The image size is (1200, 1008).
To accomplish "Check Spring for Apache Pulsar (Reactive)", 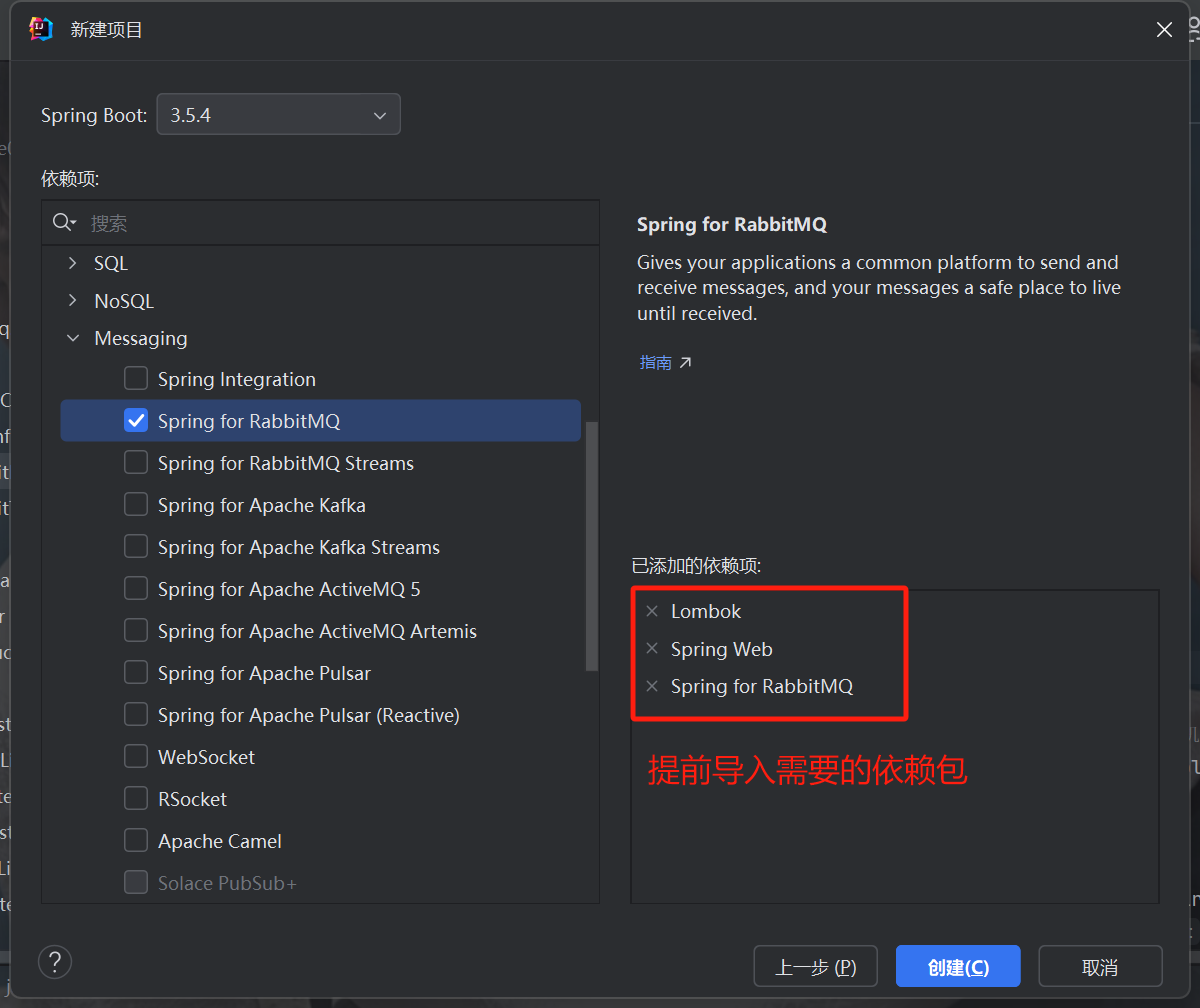I will (x=136, y=715).
